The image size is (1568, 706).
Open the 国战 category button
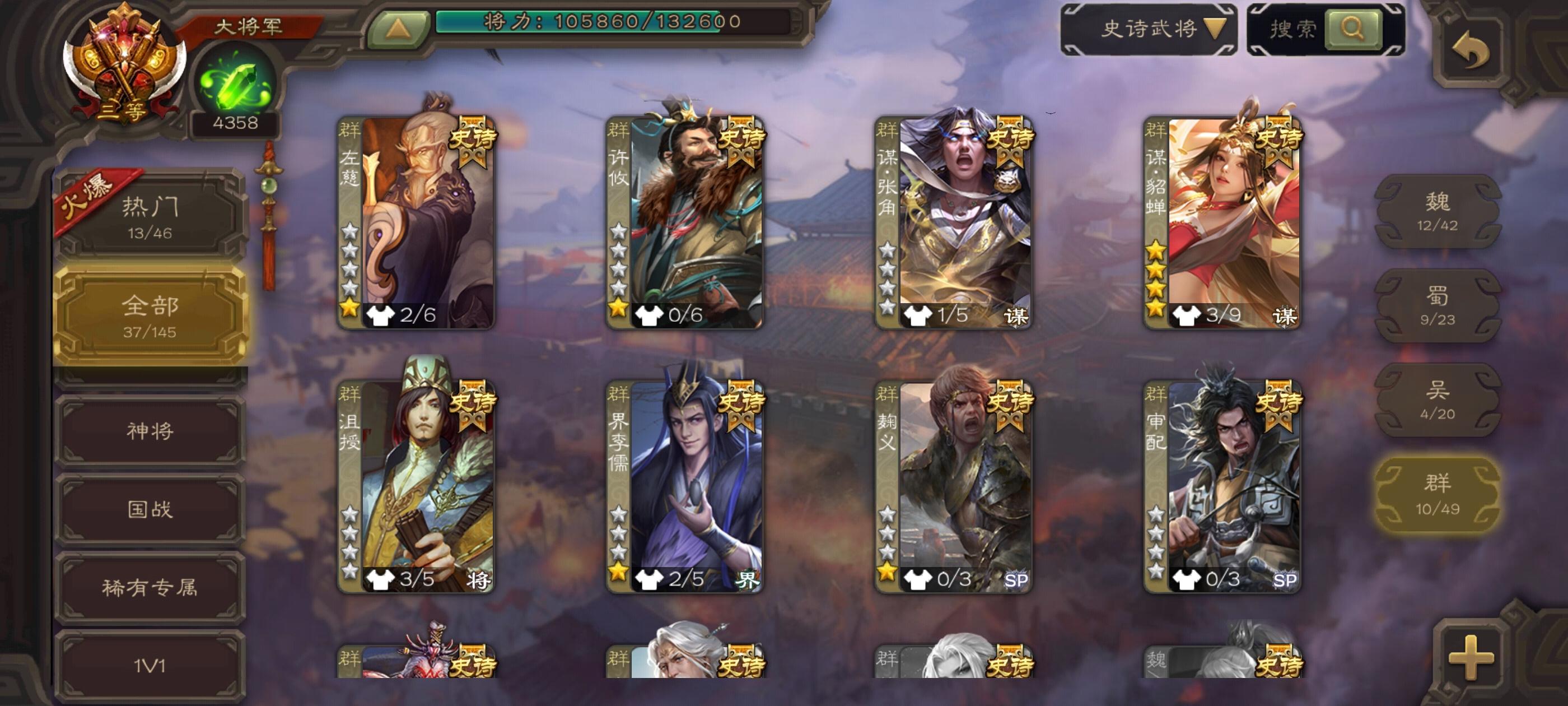tap(150, 509)
